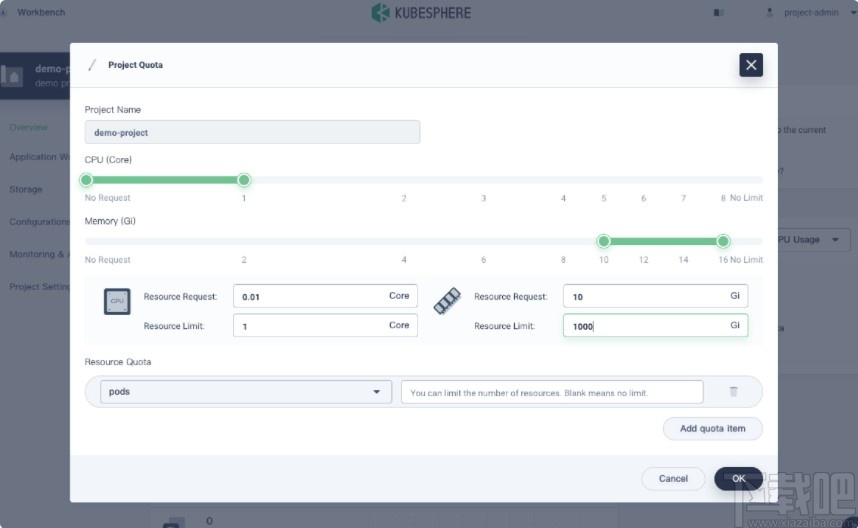Image resolution: width=858 pixels, height=528 pixels.
Task: Confirm the quota with OK button
Action: 738,479
